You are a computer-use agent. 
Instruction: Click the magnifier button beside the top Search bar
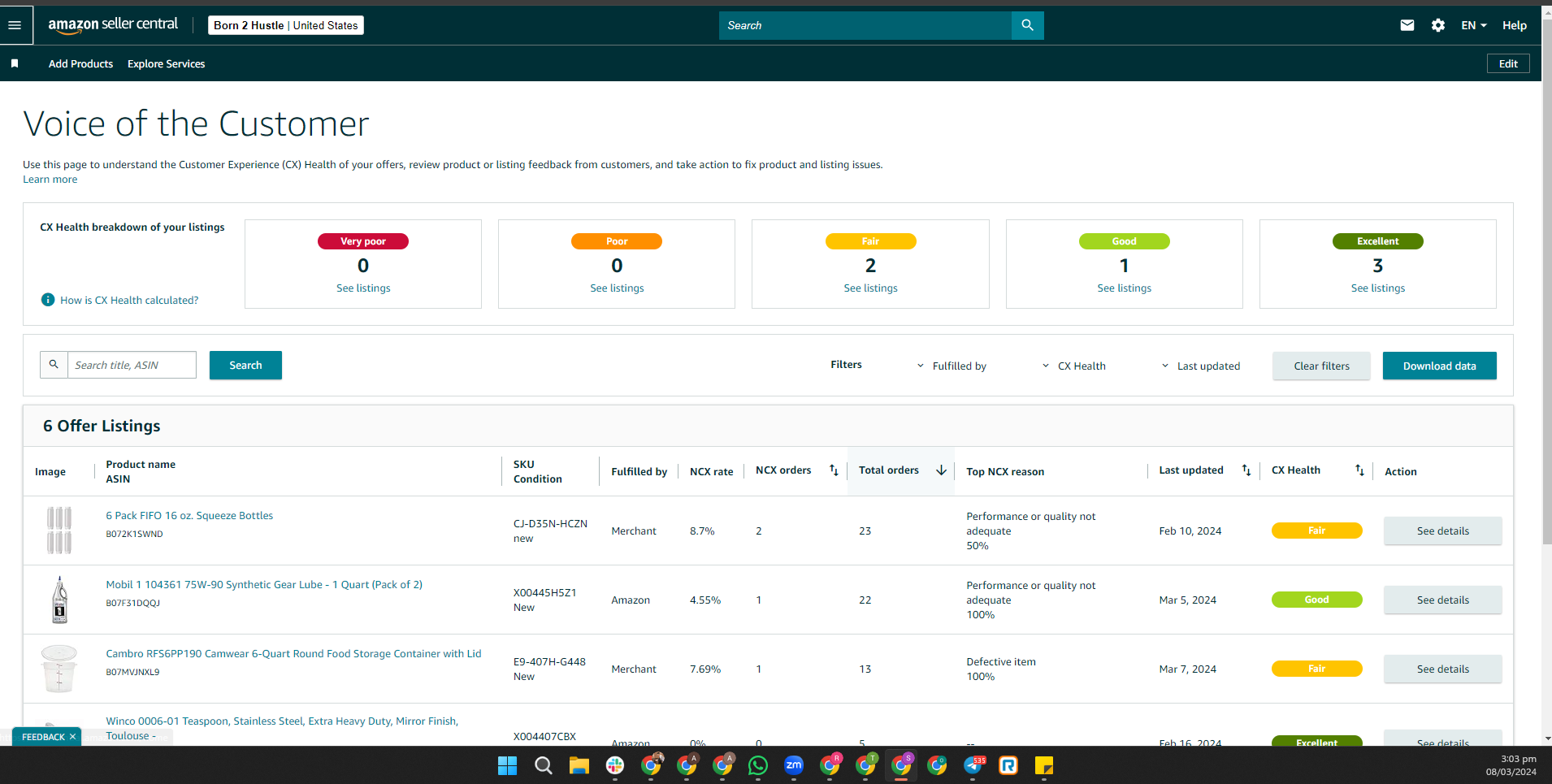(x=1027, y=25)
